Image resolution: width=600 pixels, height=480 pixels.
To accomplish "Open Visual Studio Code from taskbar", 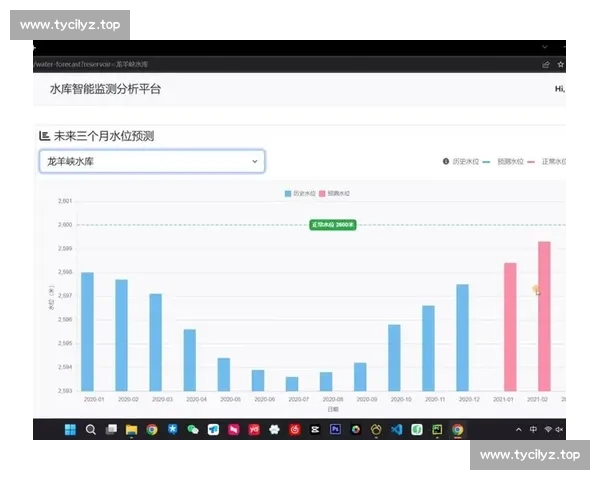I will 396,429.
